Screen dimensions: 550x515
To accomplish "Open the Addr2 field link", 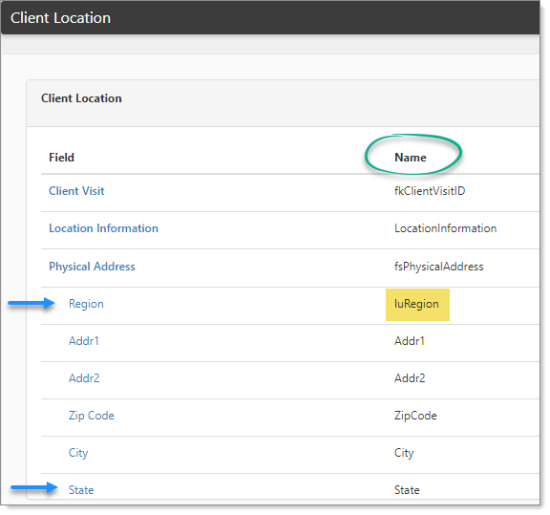I will click(84, 378).
